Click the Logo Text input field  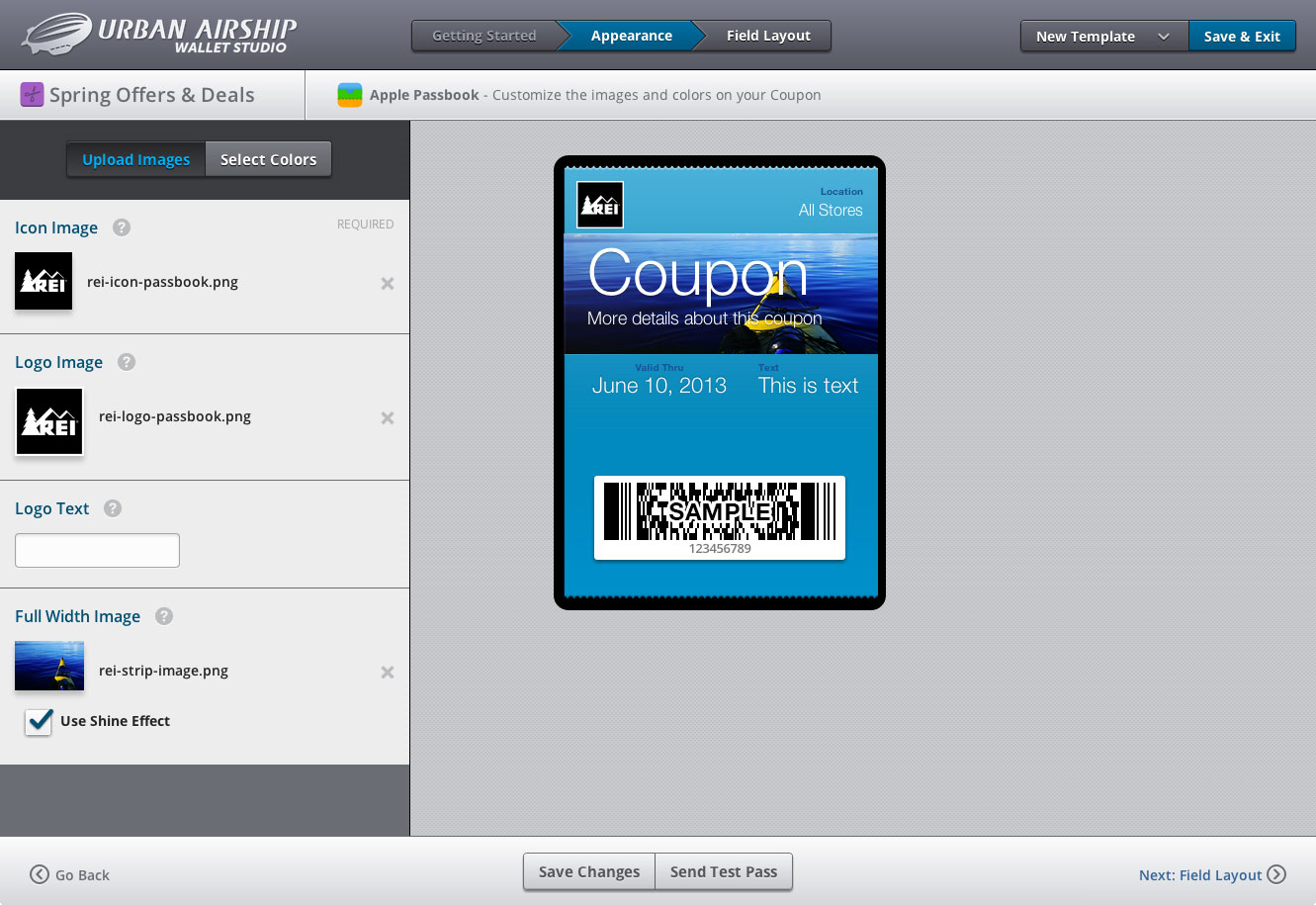97,550
